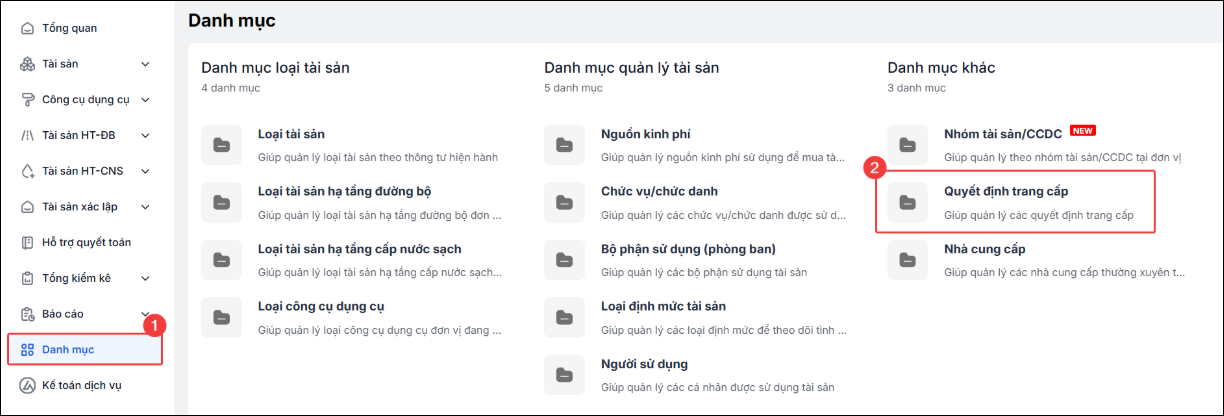Open Người sử dụng category
The image size is (1224, 416).
[x=644, y=362]
